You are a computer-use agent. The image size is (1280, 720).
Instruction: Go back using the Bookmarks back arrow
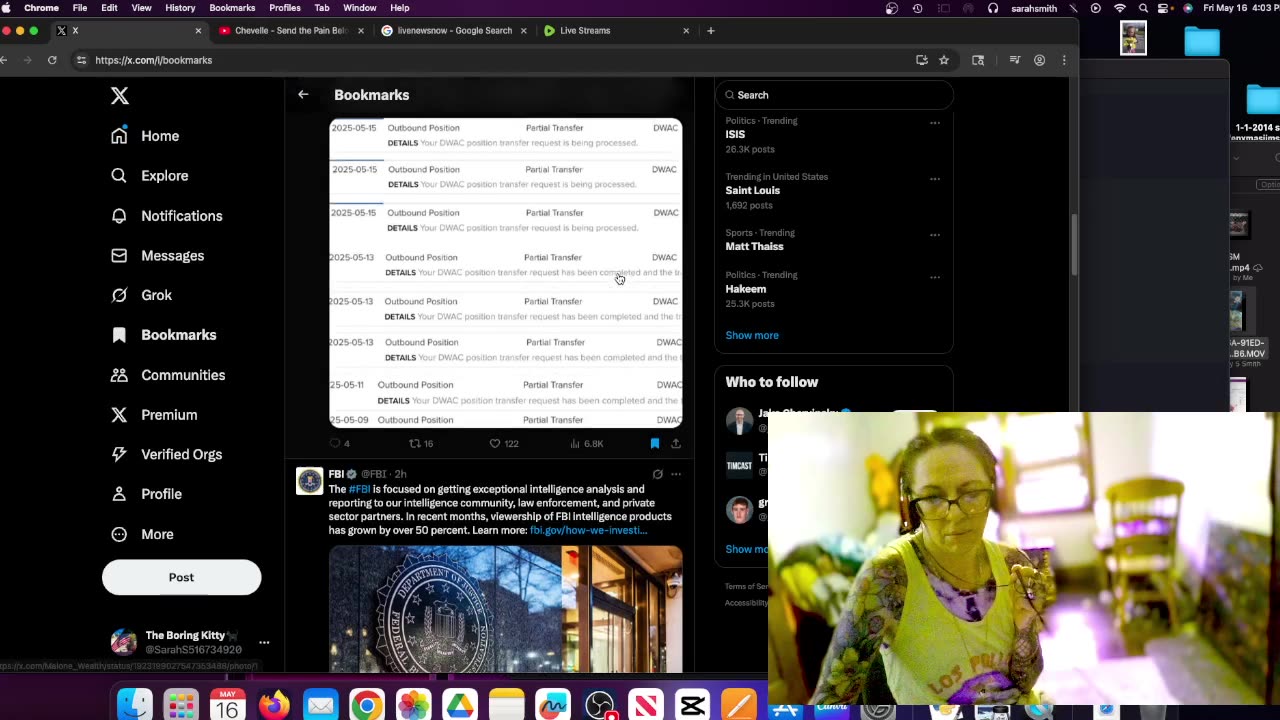pyautogui.click(x=303, y=95)
